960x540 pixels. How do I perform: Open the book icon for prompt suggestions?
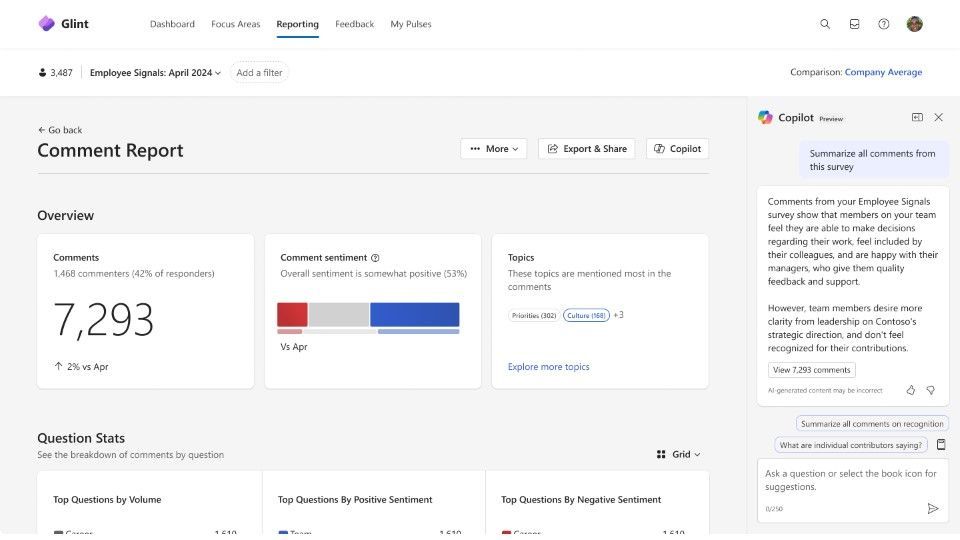(x=941, y=445)
